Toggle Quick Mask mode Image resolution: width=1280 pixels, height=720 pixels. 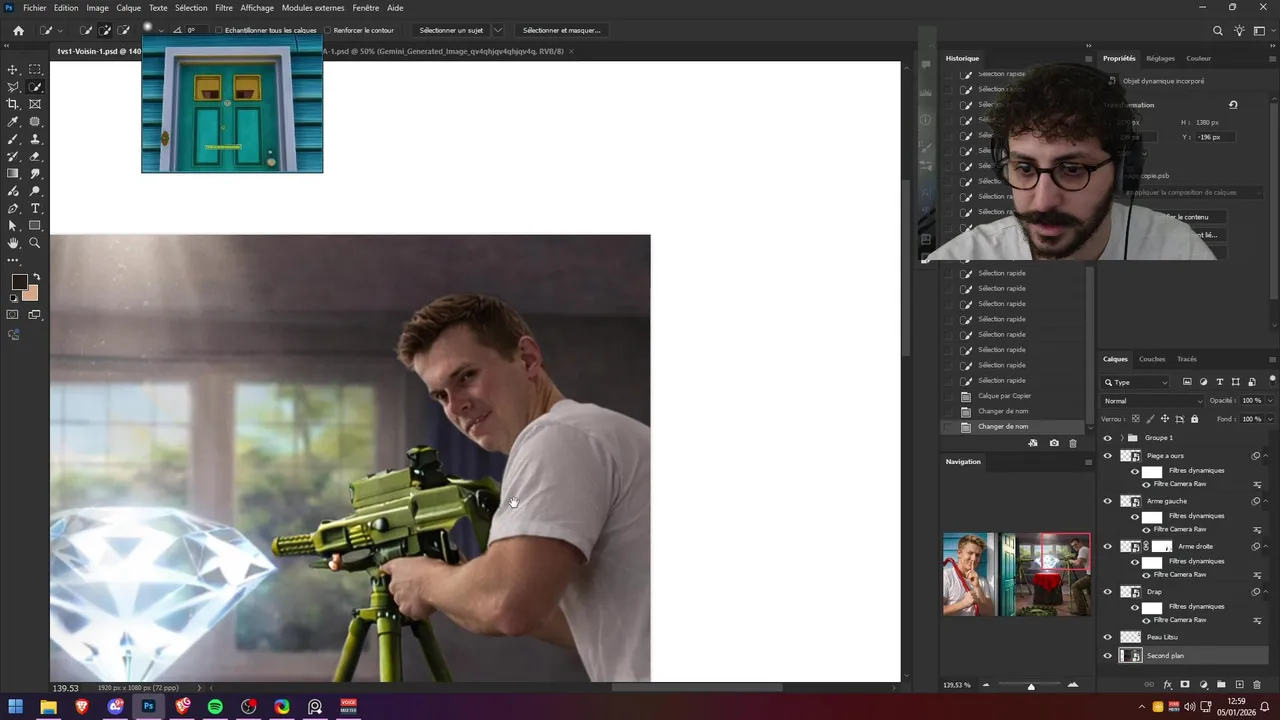13,314
